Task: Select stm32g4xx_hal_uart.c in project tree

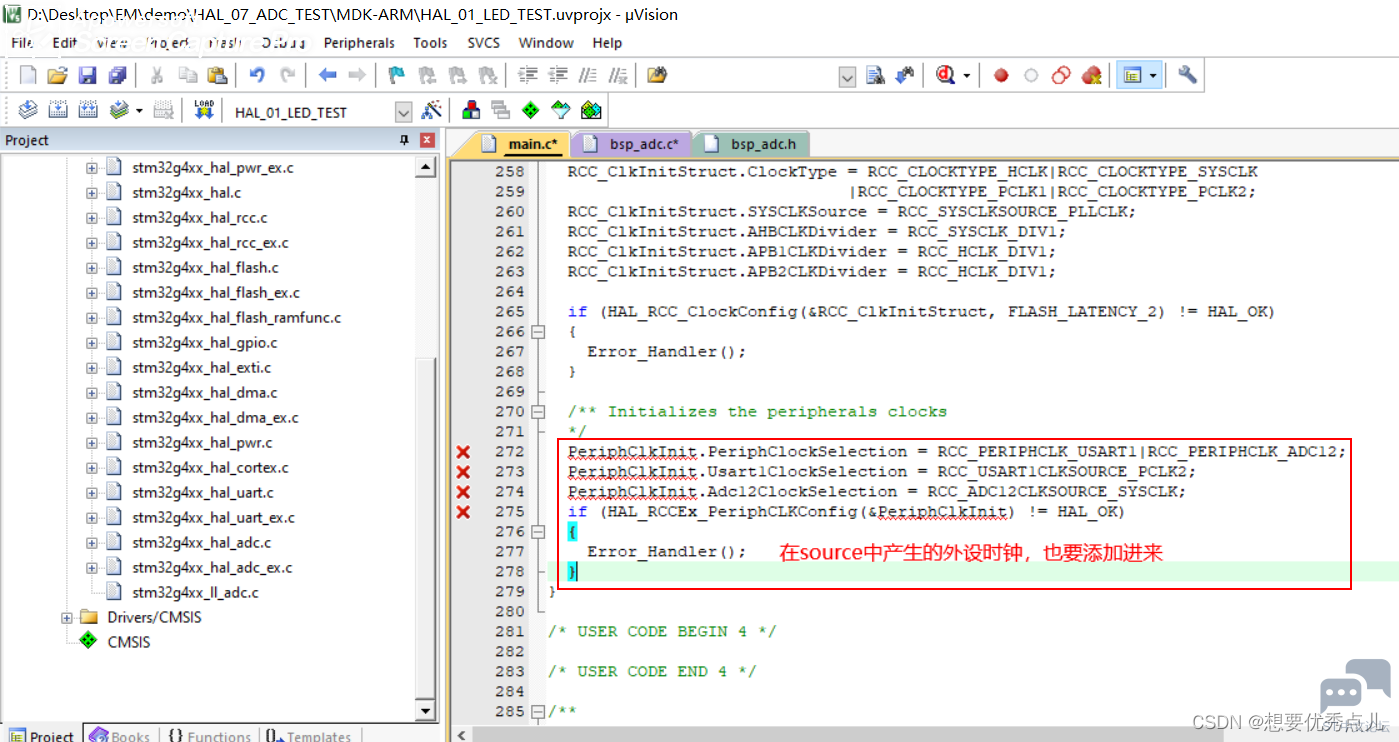Action: 202,492
